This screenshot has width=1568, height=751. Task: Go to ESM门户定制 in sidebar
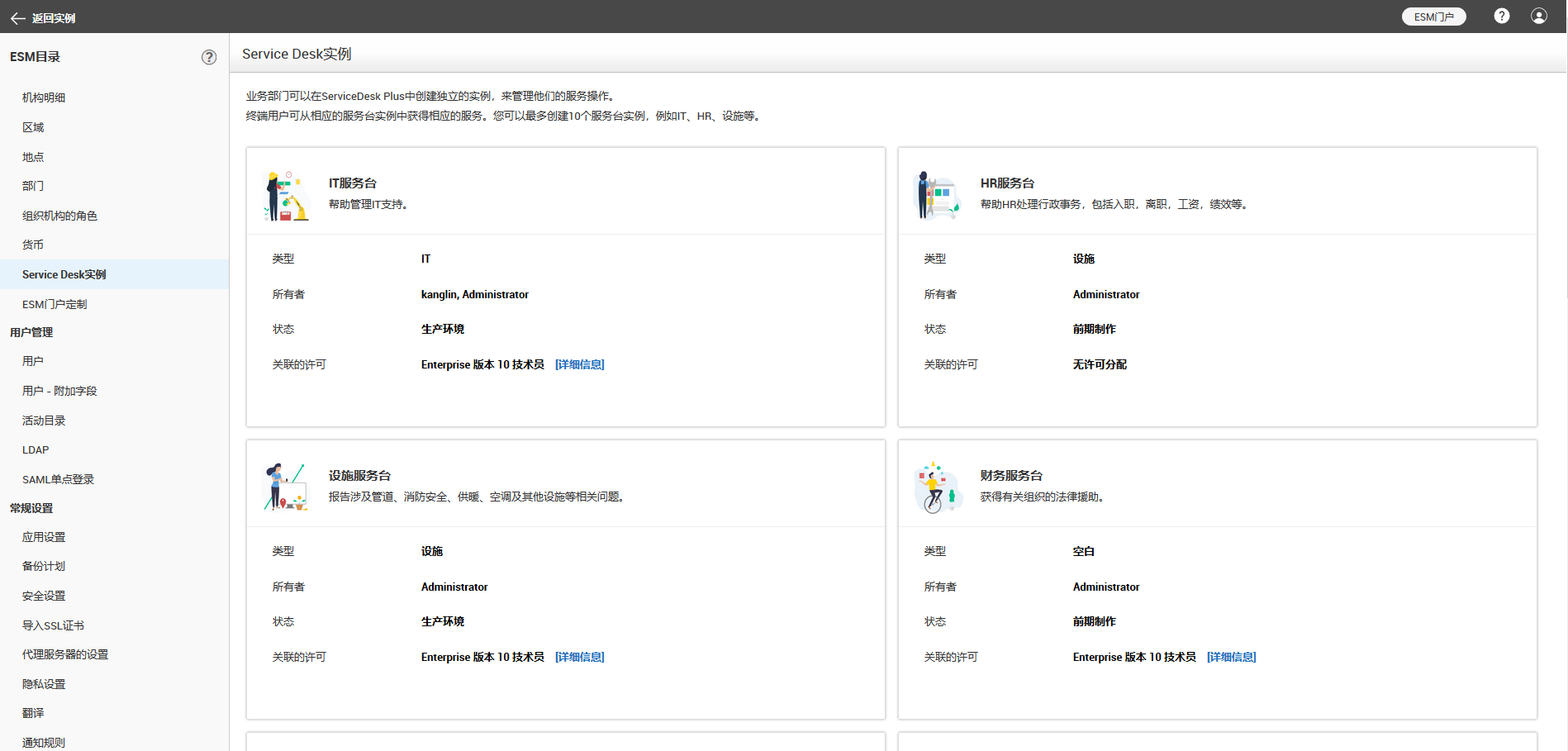pyautogui.click(x=55, y=304)
